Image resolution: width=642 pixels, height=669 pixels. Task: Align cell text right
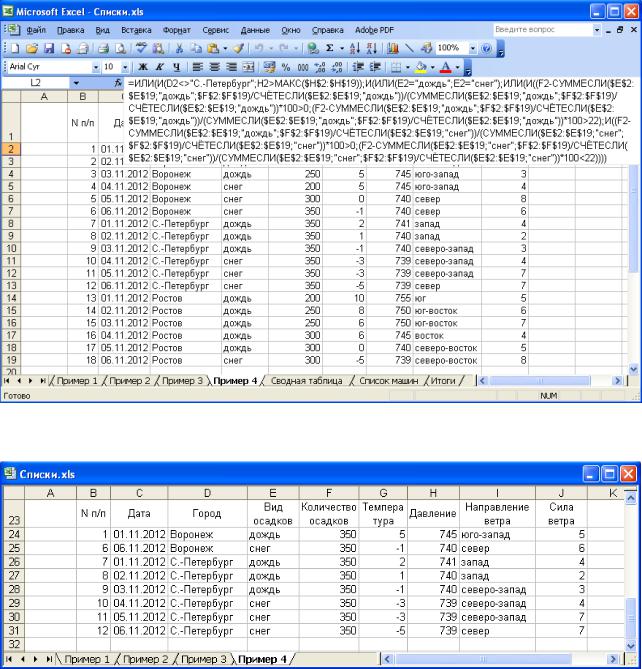tap(231, 67)
